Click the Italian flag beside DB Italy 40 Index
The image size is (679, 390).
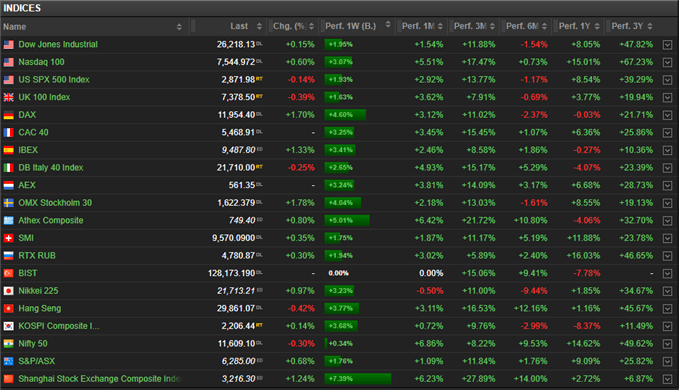9,168
